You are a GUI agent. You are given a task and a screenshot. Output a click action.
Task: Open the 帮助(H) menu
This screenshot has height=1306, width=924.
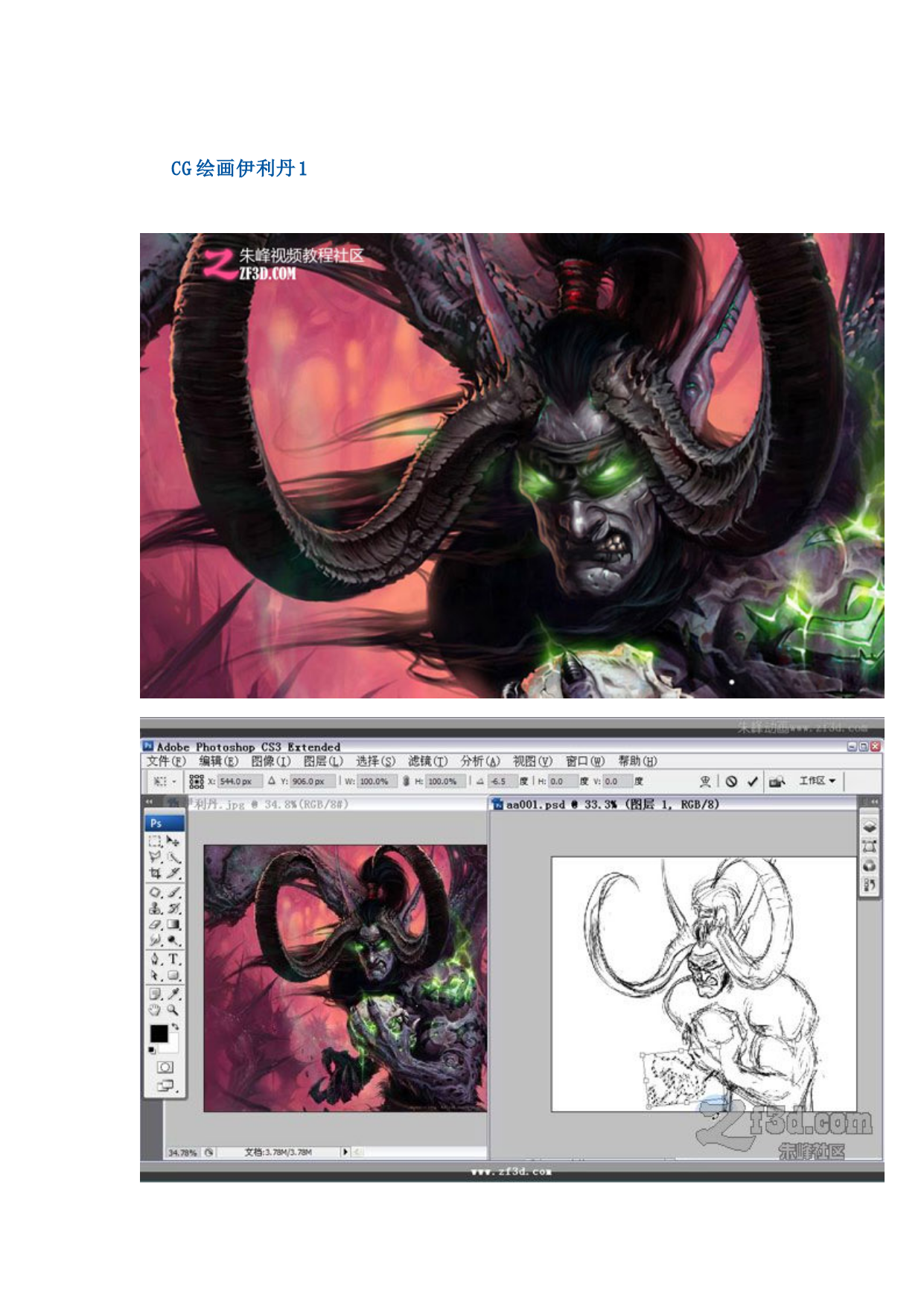point(637,761)
